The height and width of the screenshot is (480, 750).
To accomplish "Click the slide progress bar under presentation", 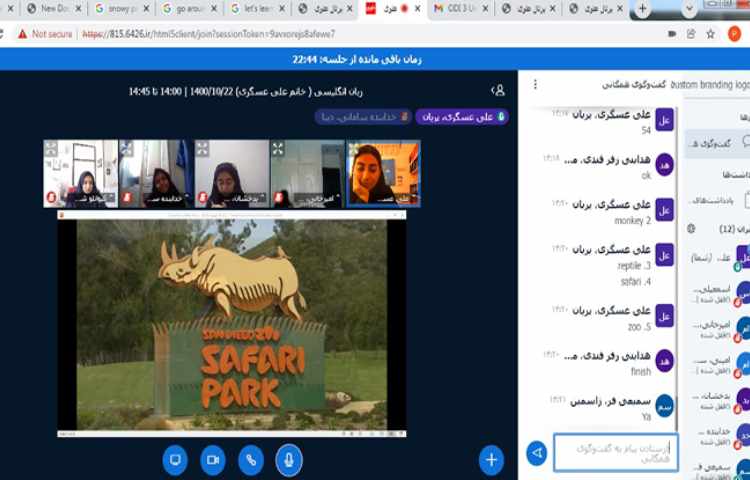I will 232,434.
